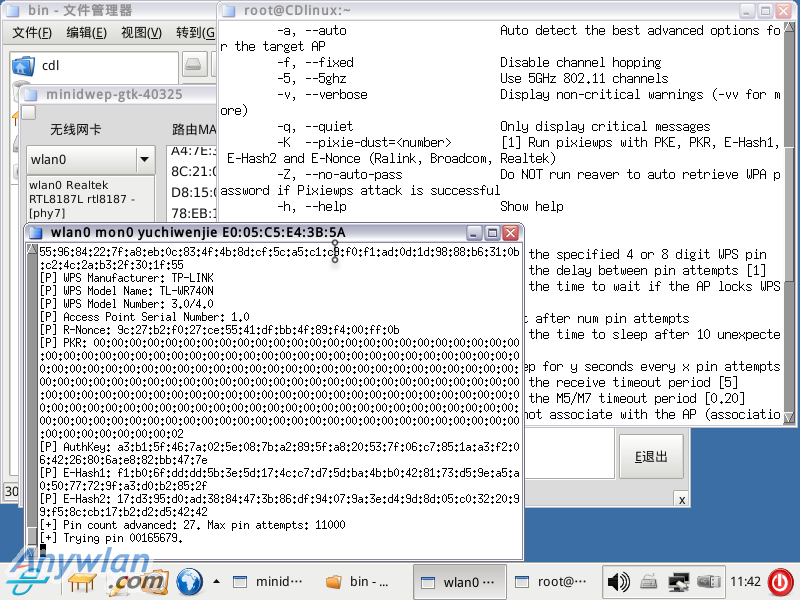Click the drive icon button in file manager
This screenshot has height=600, width=800.
(194, 65)
